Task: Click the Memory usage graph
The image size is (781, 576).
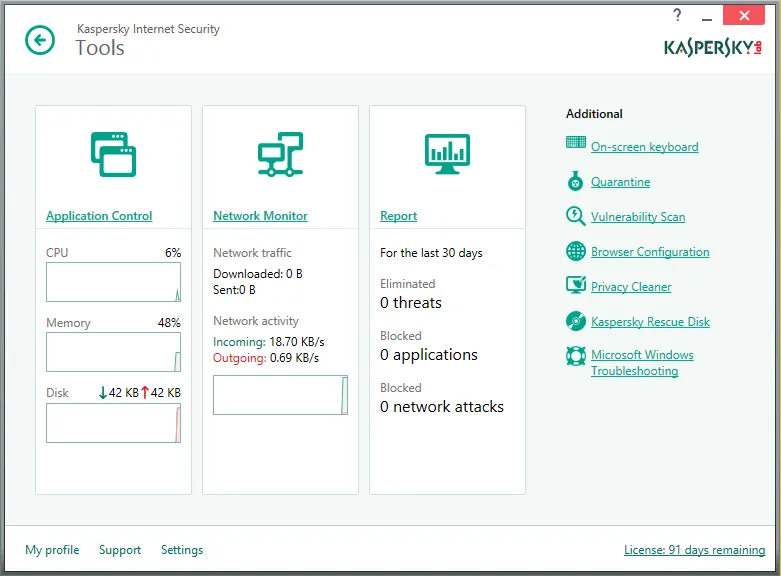Action: click(114, 352)
